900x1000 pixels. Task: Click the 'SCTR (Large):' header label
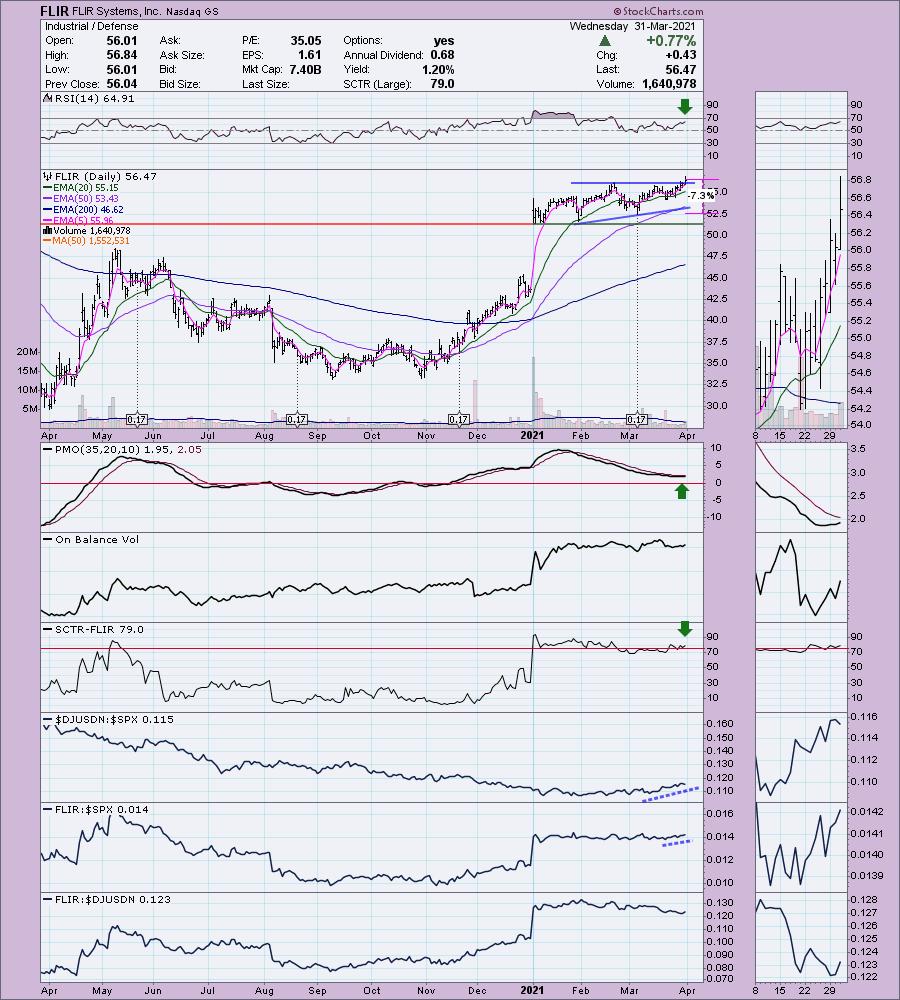pyautogui.click(x=377, y=84)
